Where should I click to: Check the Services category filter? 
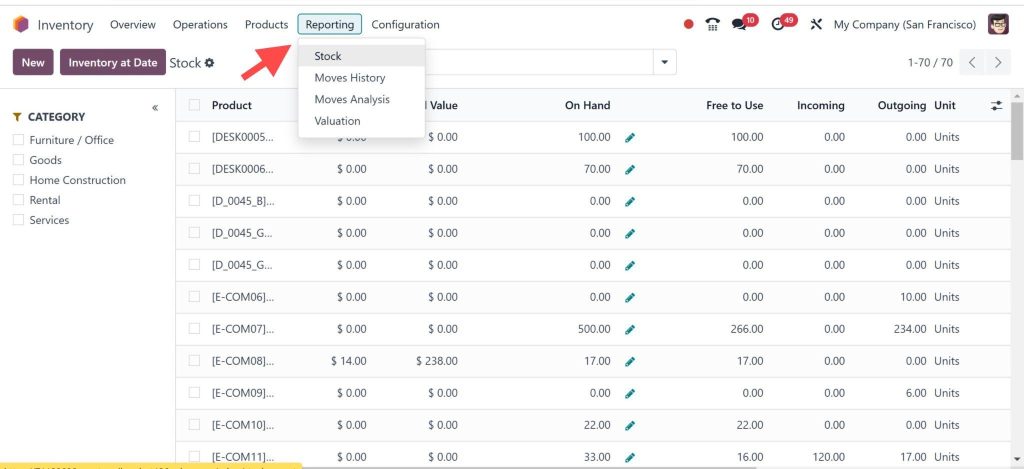point(18,220)
